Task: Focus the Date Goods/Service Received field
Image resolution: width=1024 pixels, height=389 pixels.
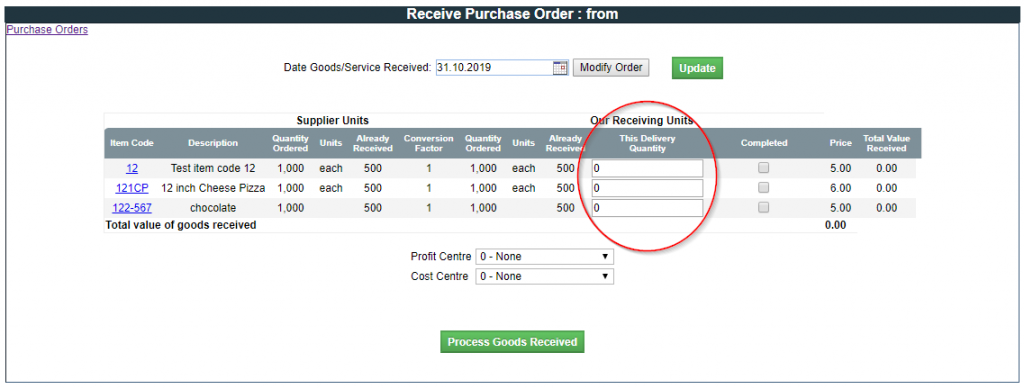Action: [494, 67]
